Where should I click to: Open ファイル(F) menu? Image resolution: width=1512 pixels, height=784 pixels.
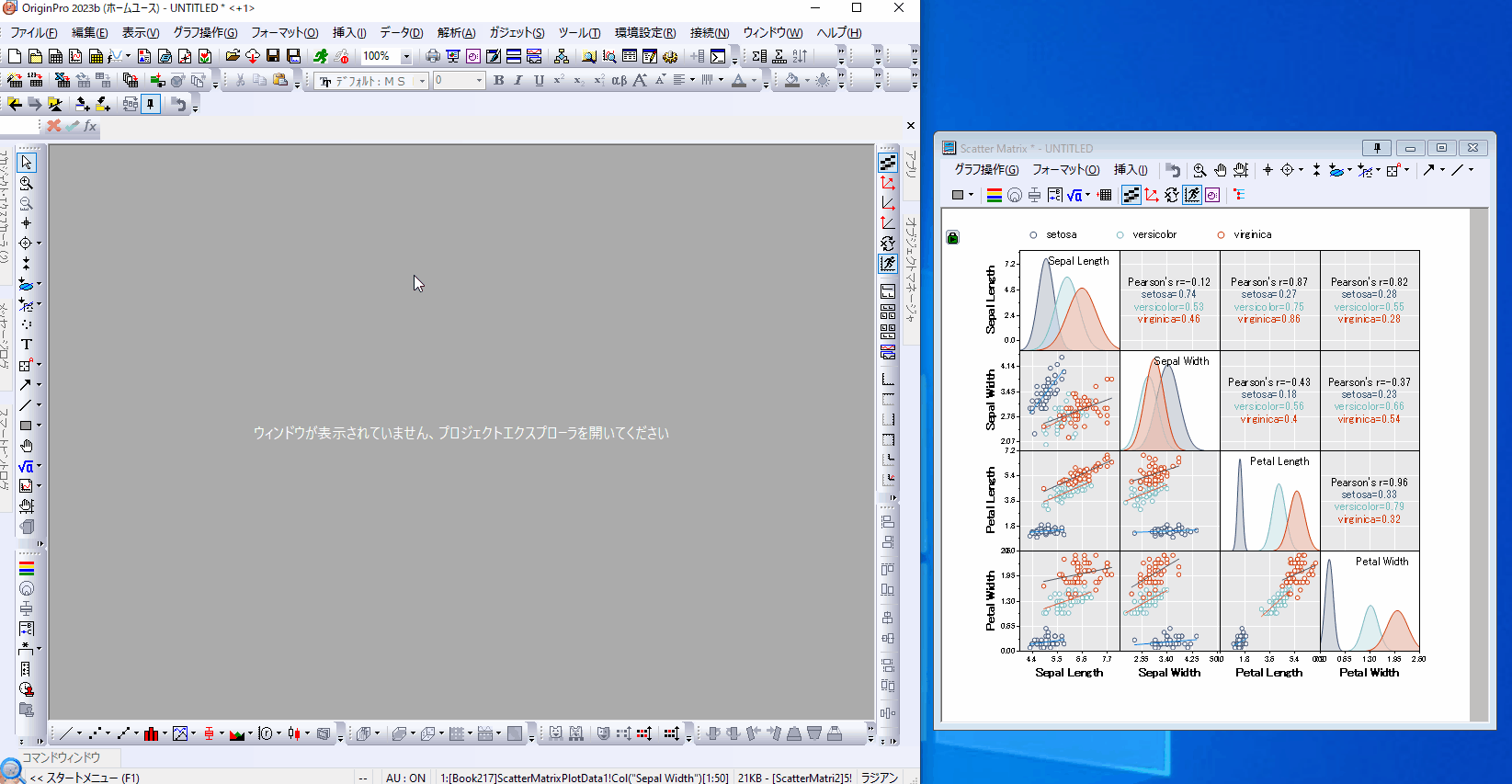(x=33, y=33)
